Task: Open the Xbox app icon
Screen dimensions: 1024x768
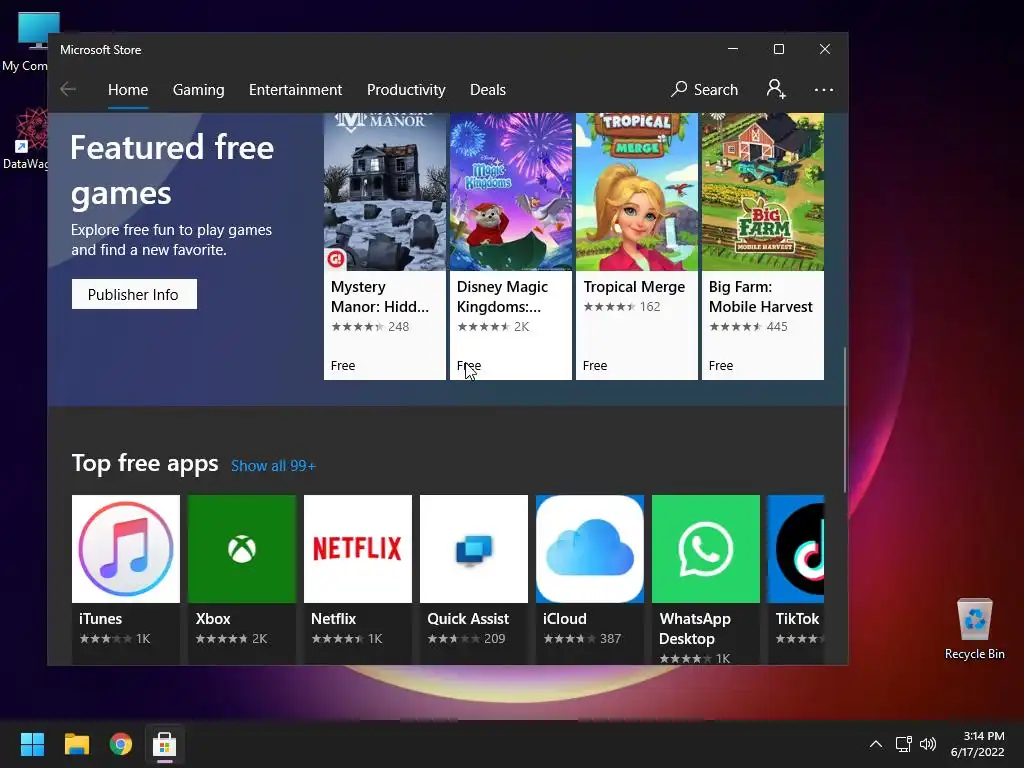Action: (x=242, y=549)
